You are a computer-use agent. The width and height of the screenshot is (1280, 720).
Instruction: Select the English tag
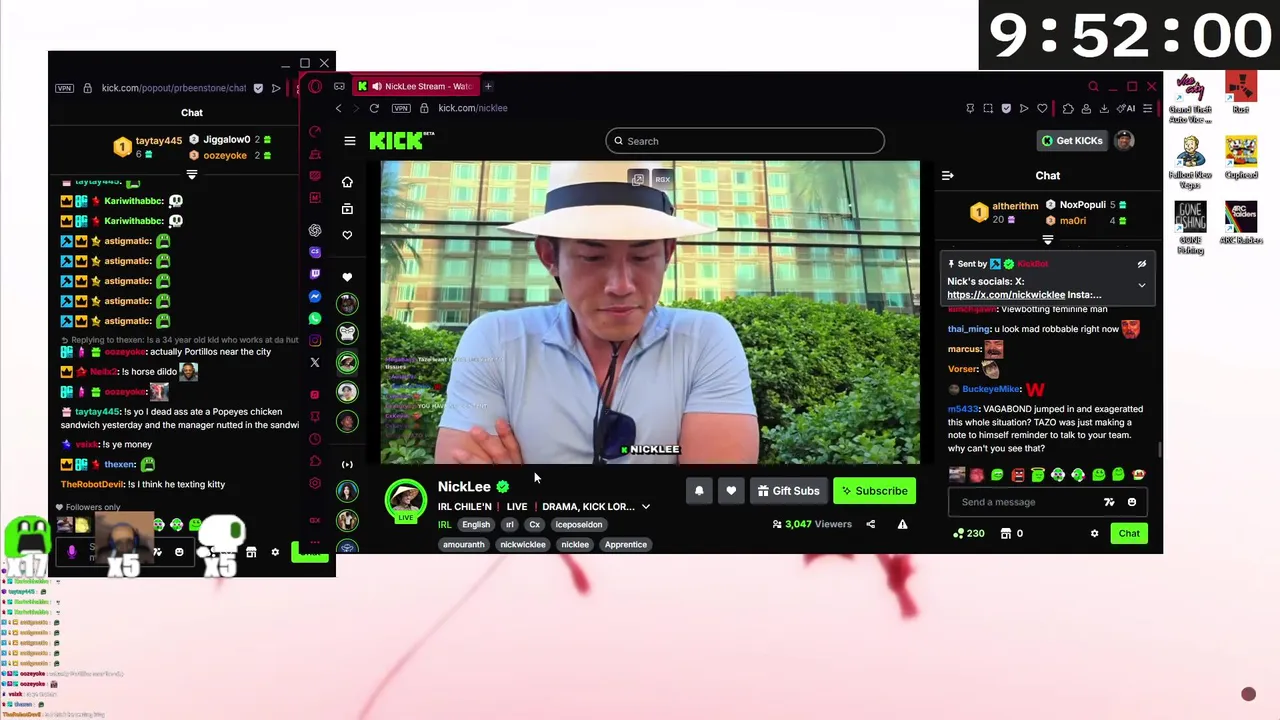pos(476,525)
